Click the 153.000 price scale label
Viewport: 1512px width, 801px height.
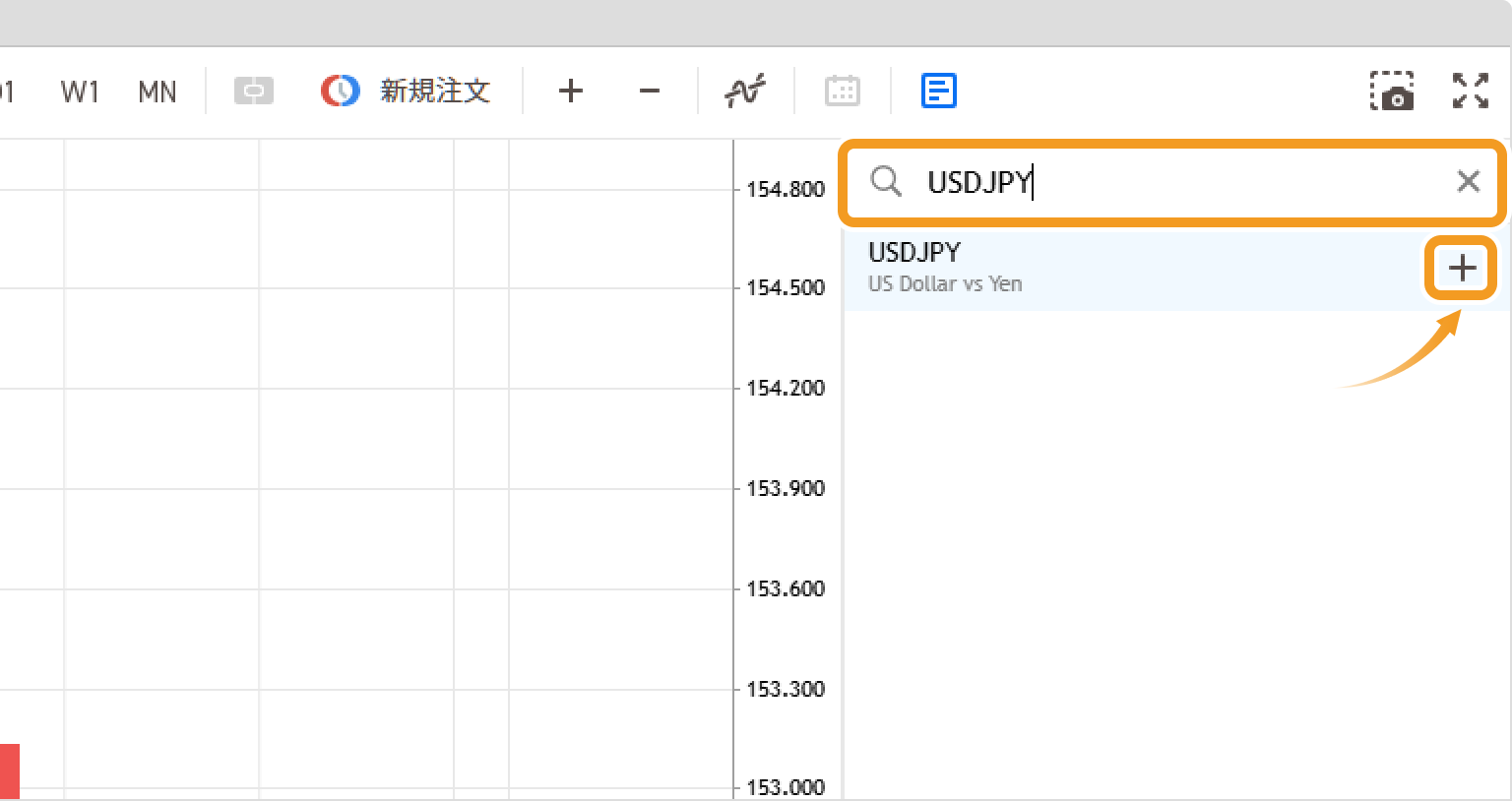[786, 788]
